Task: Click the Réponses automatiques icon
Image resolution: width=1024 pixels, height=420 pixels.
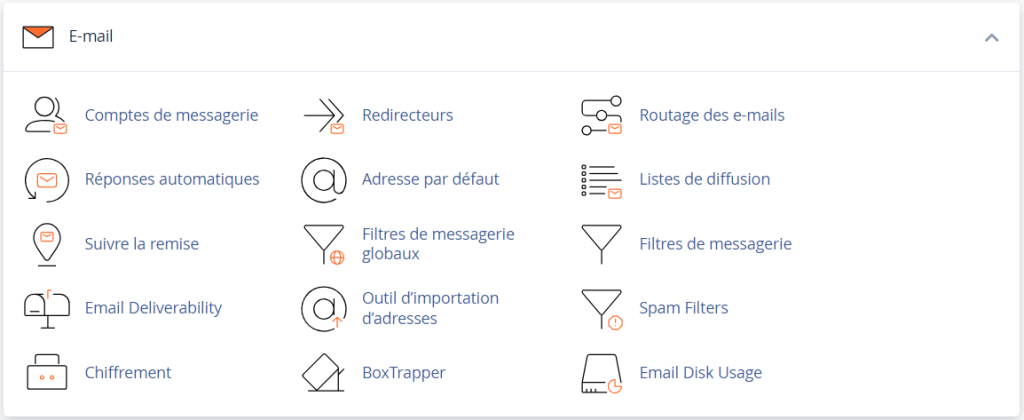Action: coord(45,180)
